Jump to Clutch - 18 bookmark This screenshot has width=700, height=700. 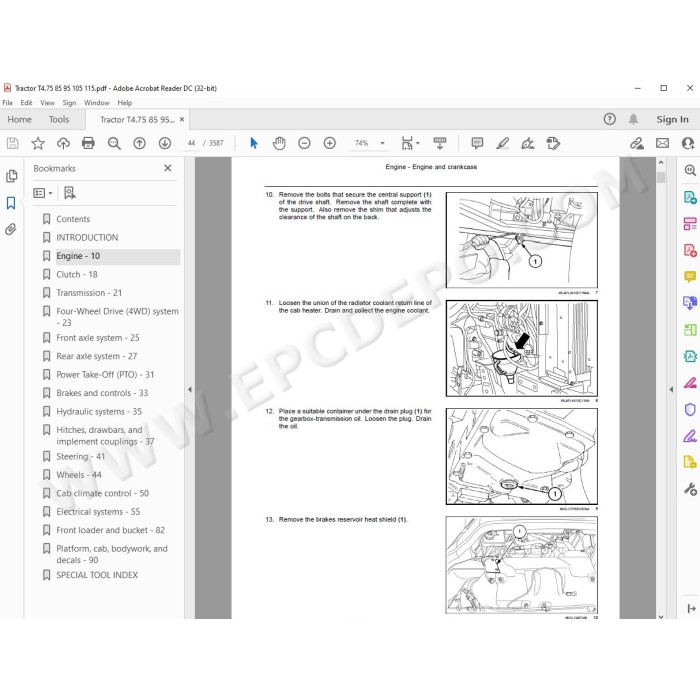[x=77, y=275]
